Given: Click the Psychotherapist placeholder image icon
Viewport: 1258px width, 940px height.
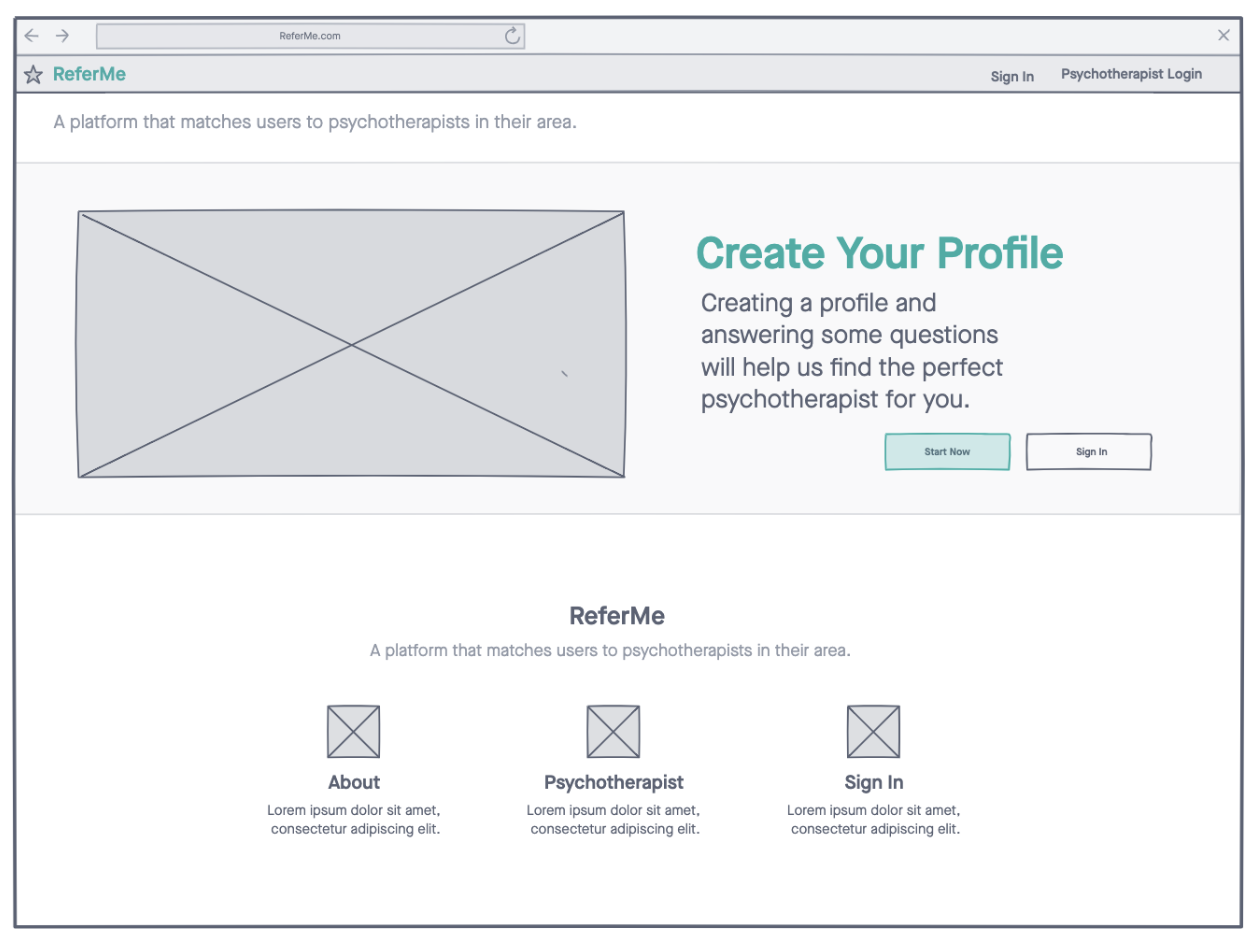Looking at the screenshot, I should [613, 731].
